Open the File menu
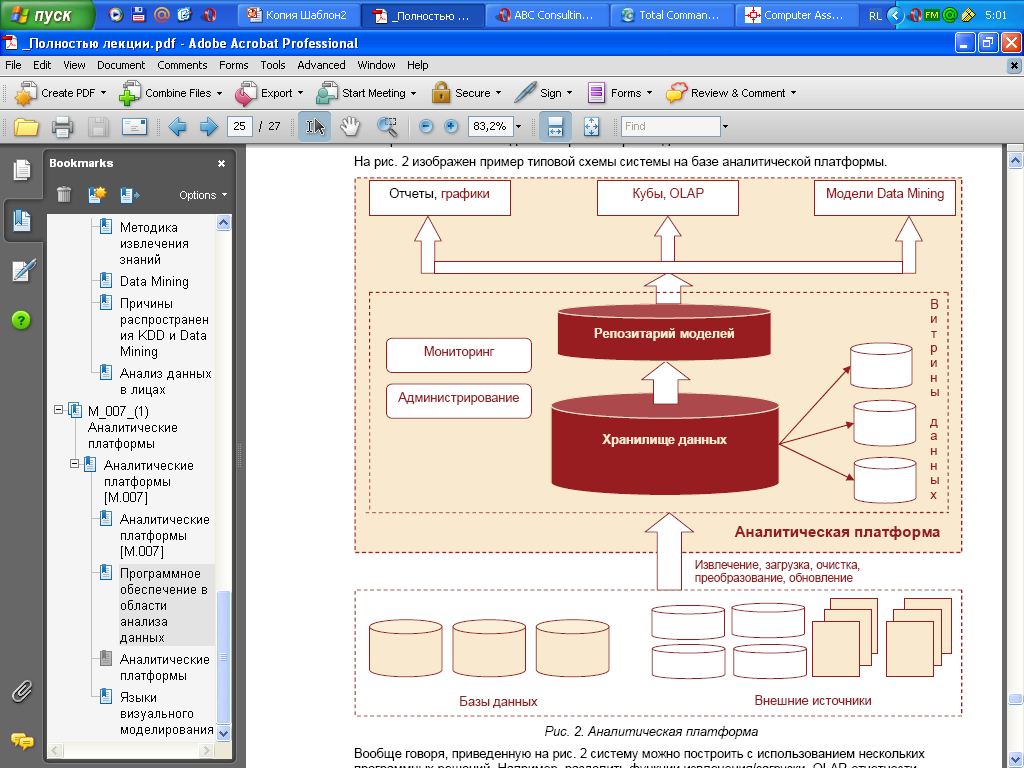Screen dimensions: 1024x768 pos(13,65)
